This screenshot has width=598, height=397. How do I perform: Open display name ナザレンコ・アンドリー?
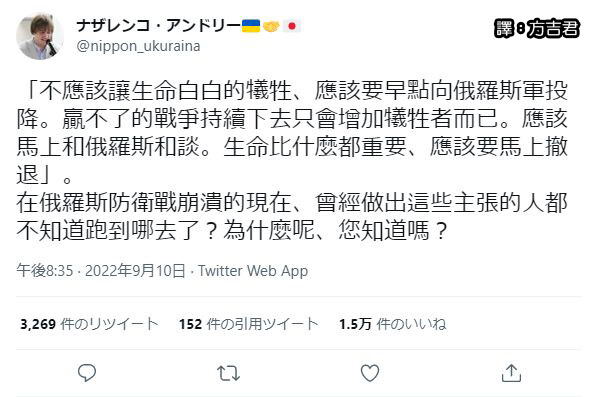[158, 26]
